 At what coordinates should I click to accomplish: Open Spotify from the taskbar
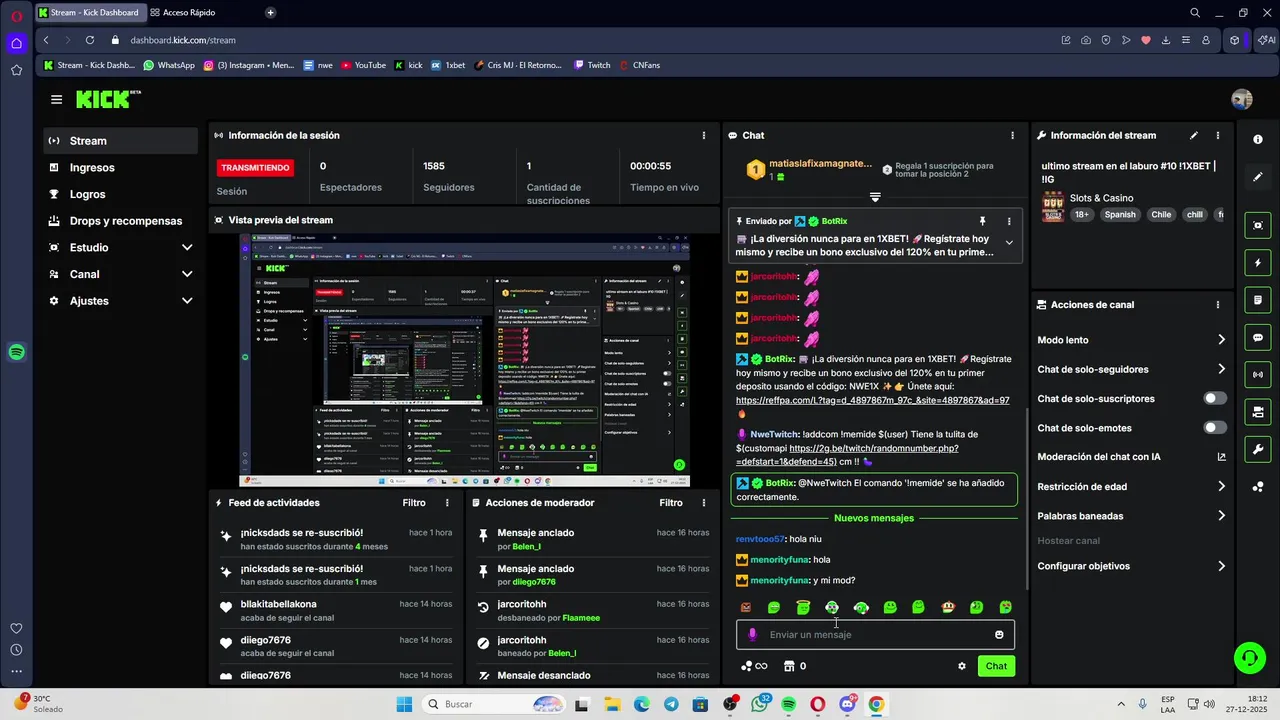click(789, 704)
